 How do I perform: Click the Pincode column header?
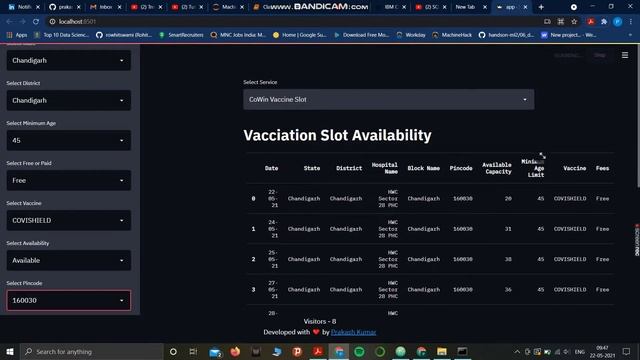coord(461,168)
